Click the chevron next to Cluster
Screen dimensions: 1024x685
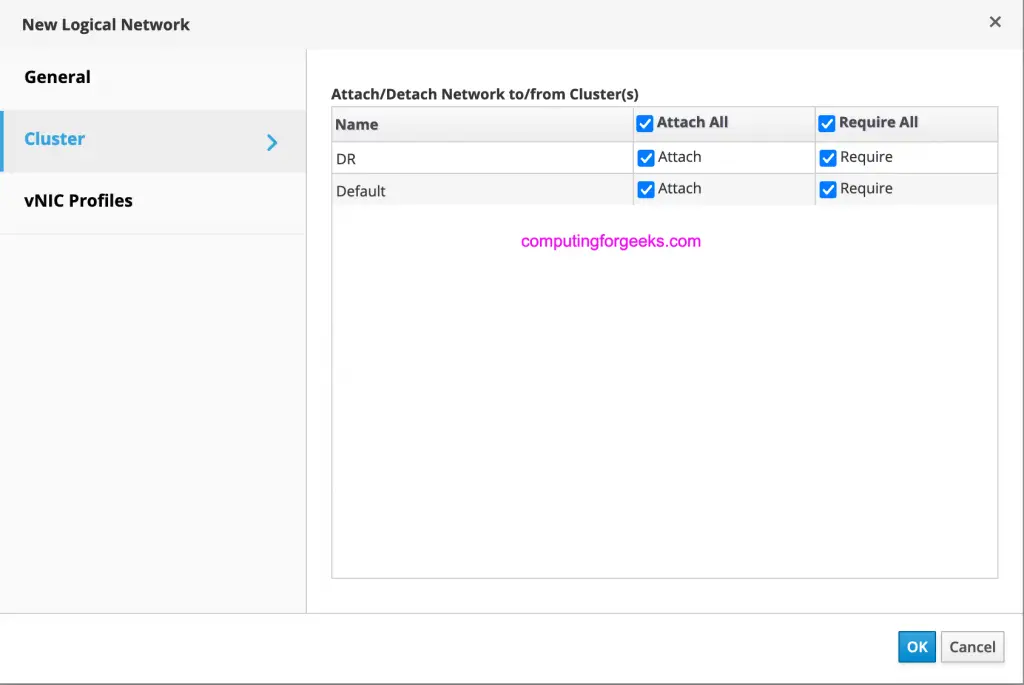[x=272, y=142]
